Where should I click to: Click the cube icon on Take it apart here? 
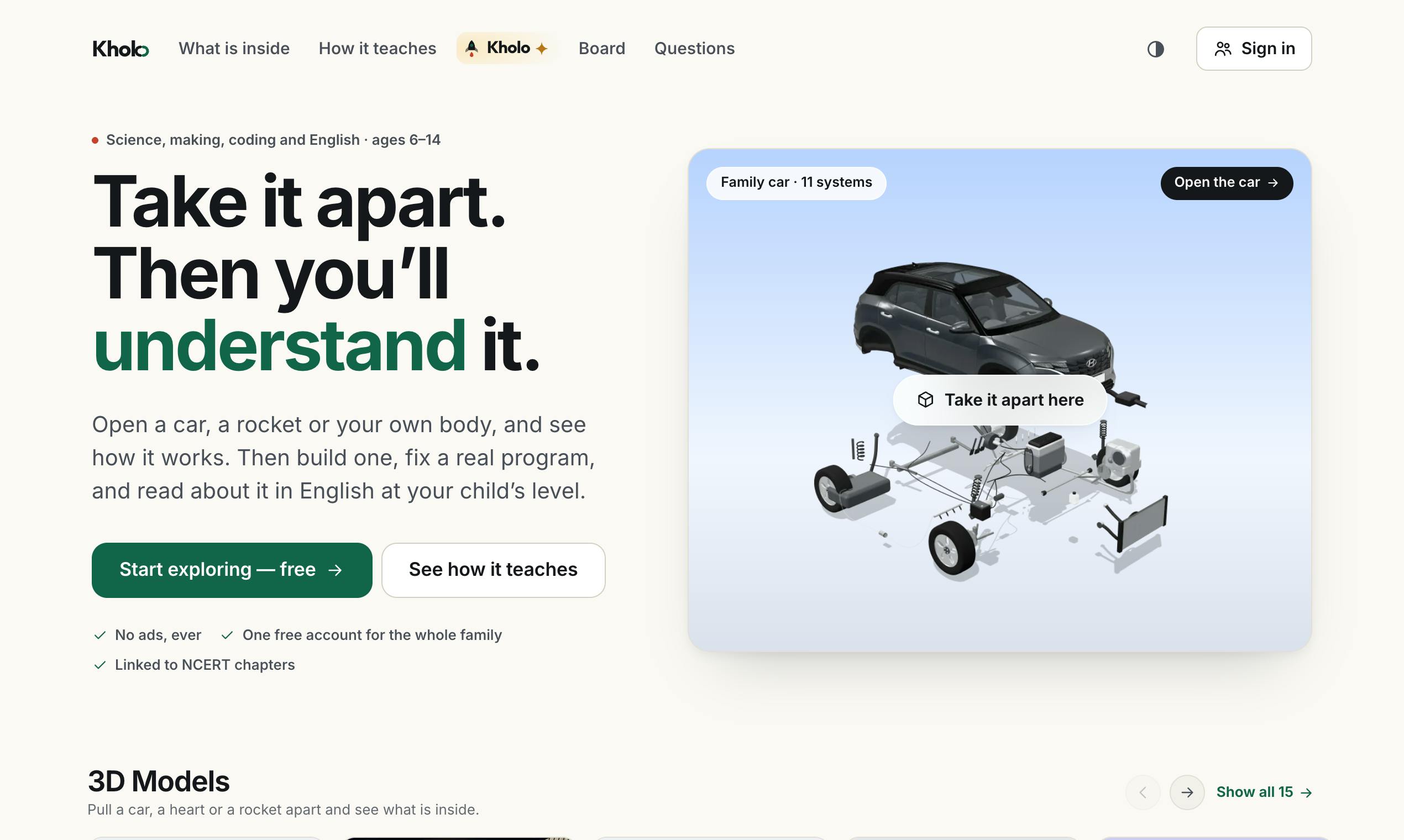[926, 400]
